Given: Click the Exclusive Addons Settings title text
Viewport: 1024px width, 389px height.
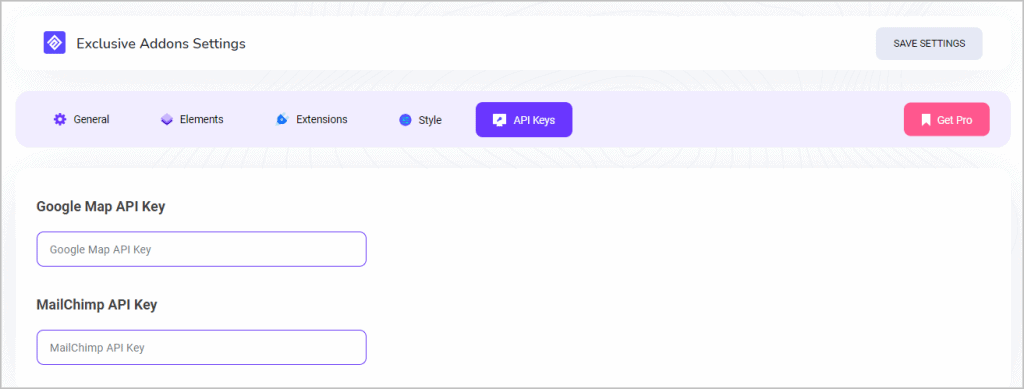Looking at the screenshot, I should pyautogui.click(x=161, y=44).
